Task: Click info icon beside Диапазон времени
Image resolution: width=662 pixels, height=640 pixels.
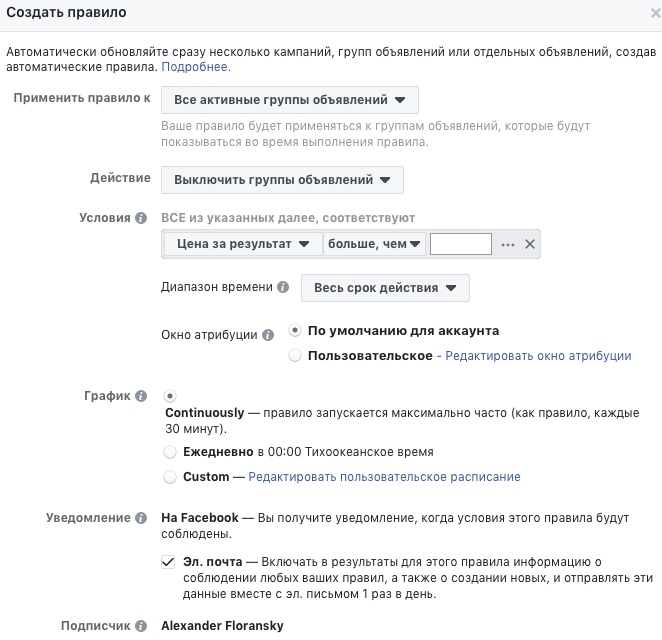Action: pyautogui.click(x=283, y=287)
